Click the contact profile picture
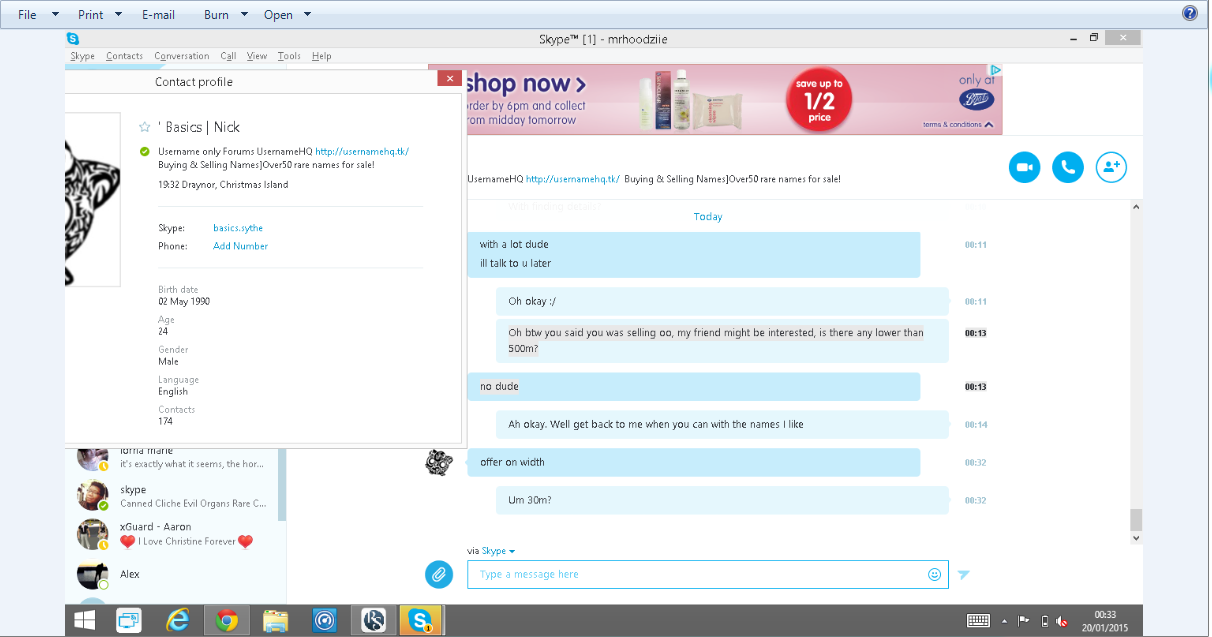Screen dimensions: 1212x637 (92, 199)
